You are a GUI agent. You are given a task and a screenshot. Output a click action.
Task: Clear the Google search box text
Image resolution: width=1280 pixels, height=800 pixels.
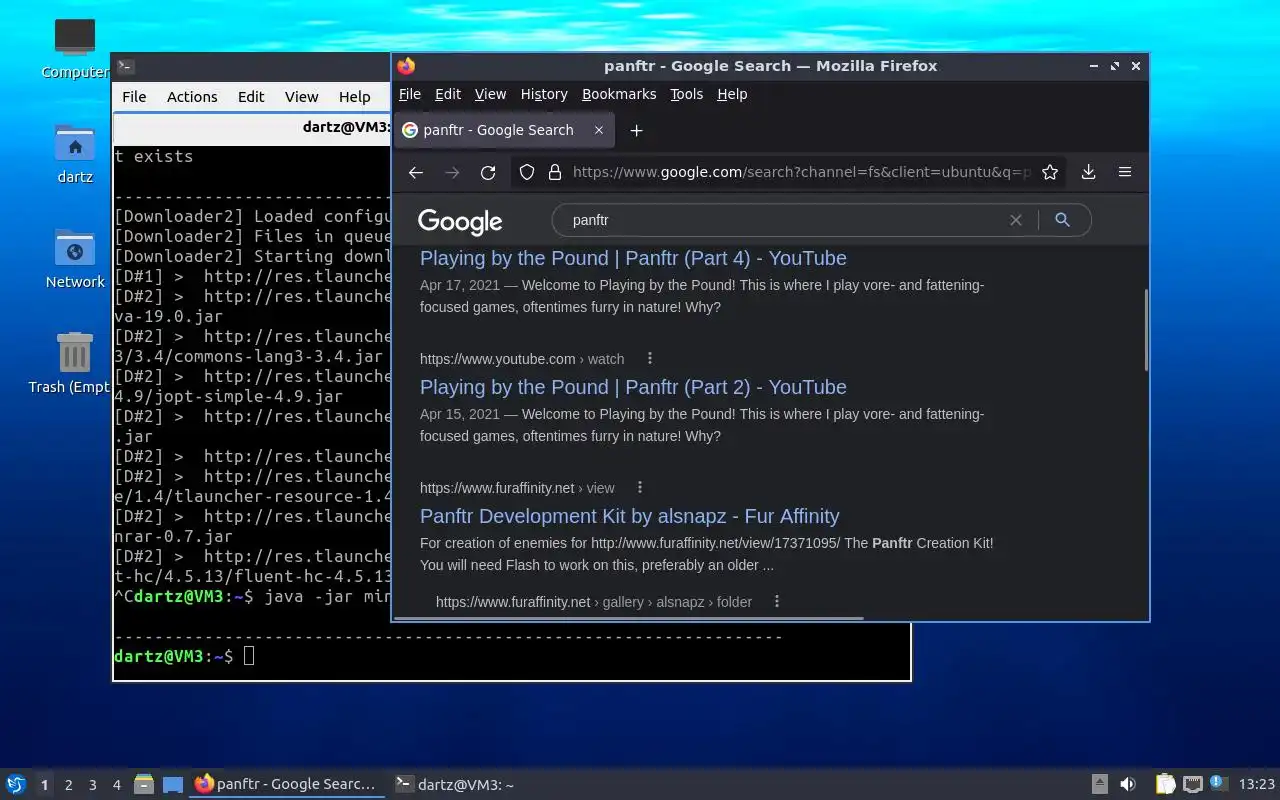[x=1015, y=220]
